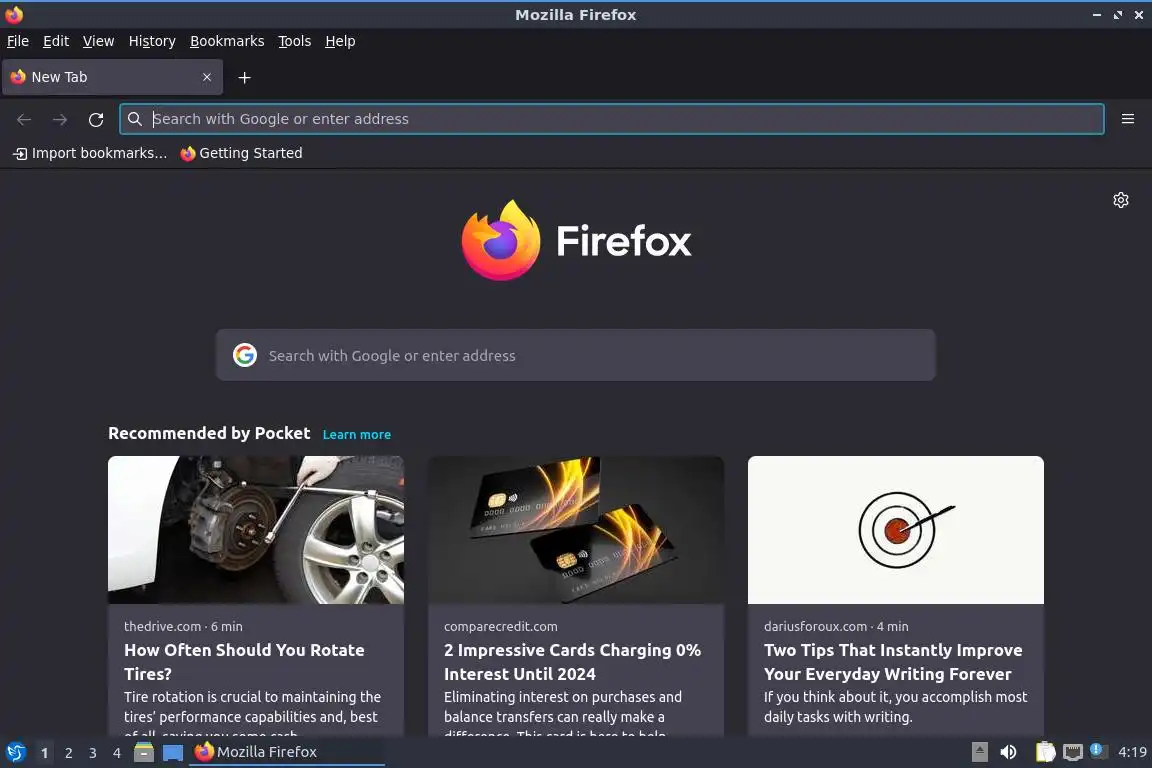Open 2 Impressive Cards Charging 0% headline

tap(572, 661)
